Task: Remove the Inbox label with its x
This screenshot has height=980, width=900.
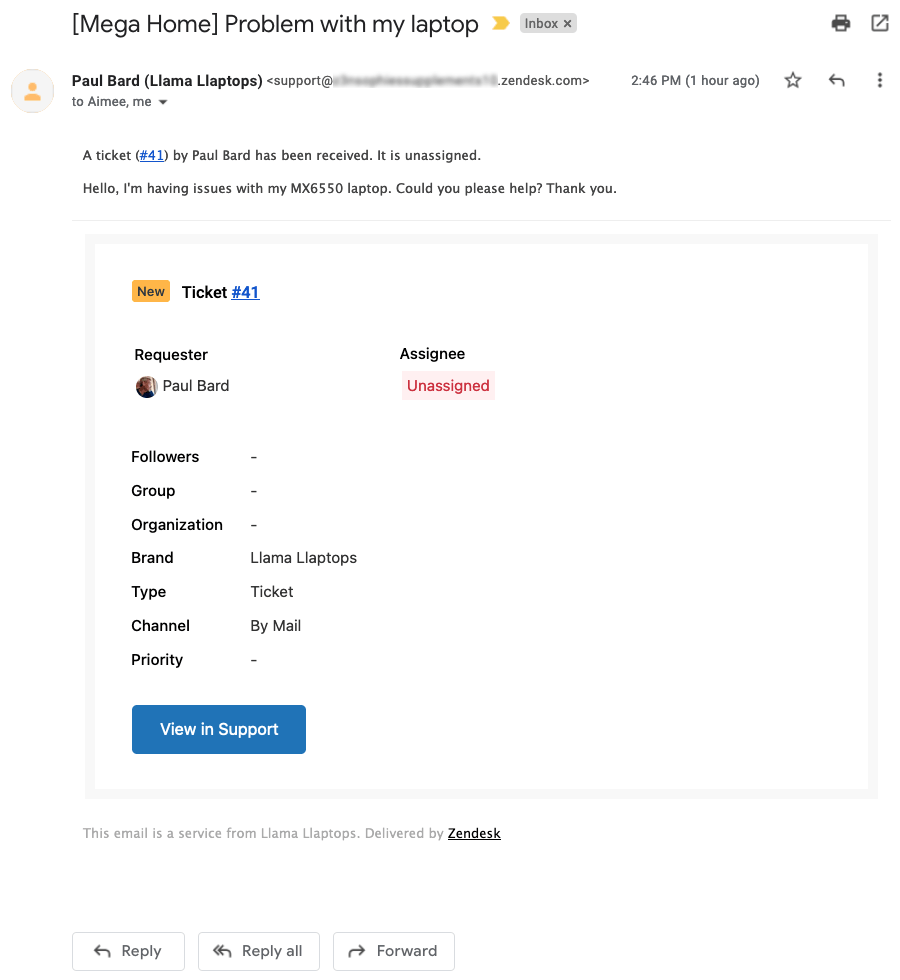Action: pyautogui.click(x=566, y=22)
